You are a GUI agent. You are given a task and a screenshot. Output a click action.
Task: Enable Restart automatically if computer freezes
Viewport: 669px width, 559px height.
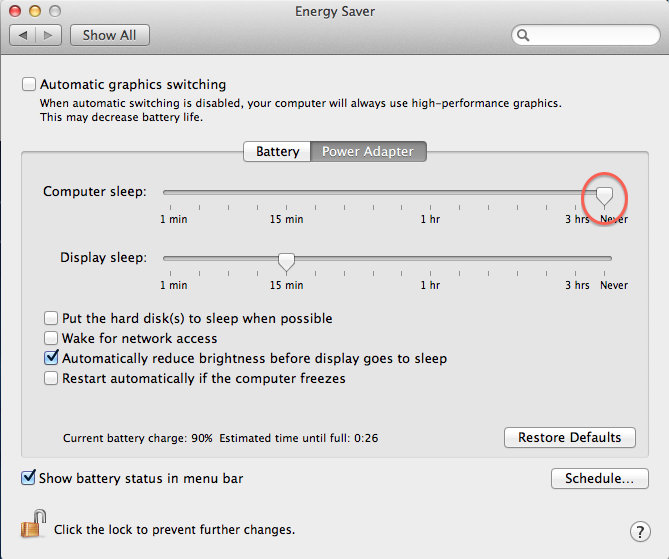point(52,379)
